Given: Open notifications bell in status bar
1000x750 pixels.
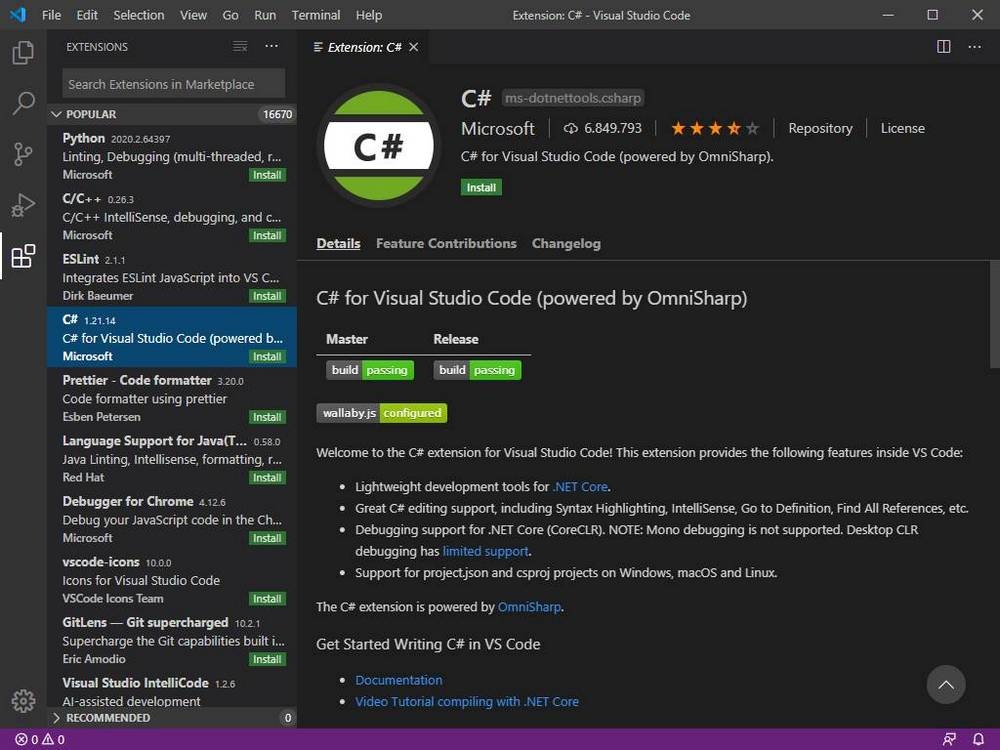Looking at the screenshot, I should (978, 740).
